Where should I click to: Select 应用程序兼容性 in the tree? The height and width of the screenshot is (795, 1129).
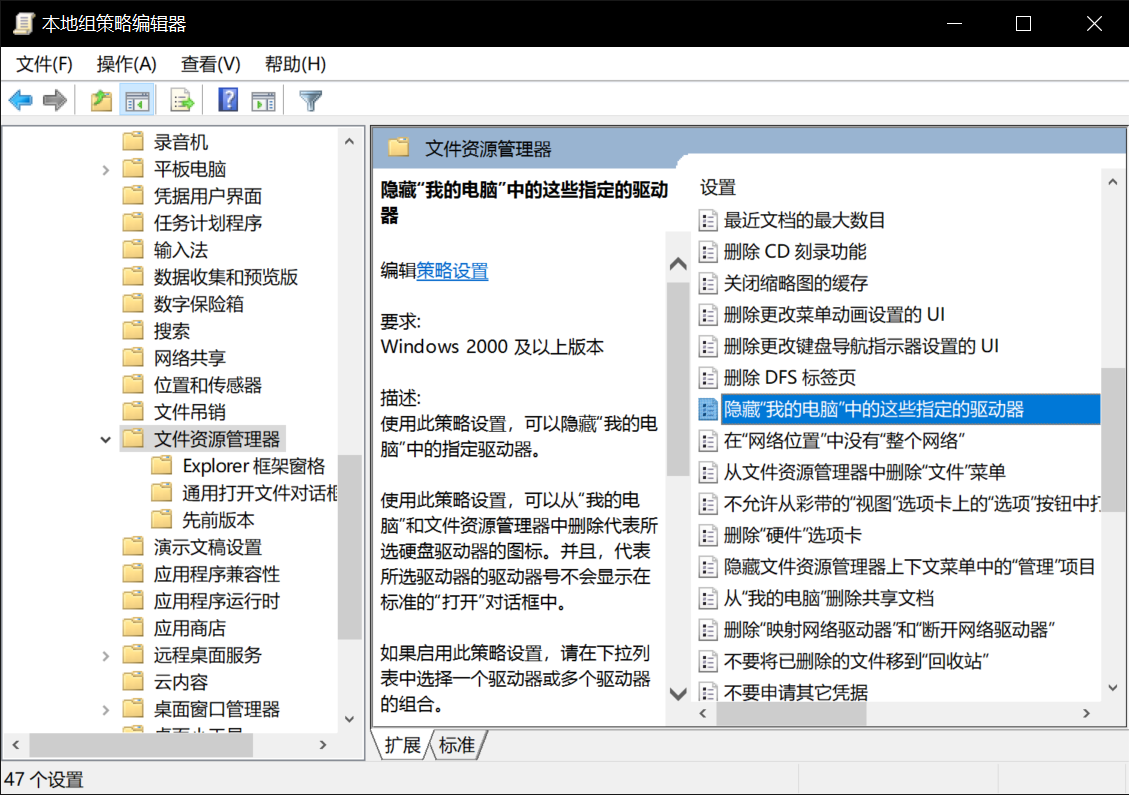[x=216, y=575]
